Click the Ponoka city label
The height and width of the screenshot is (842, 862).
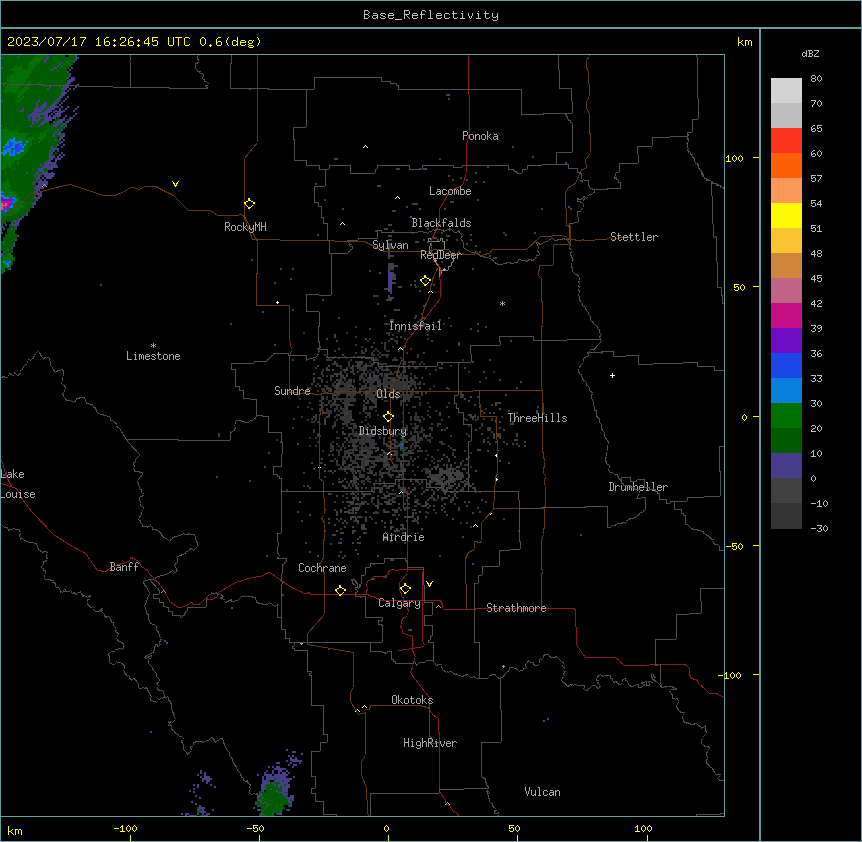pyautogui.click(x=480, y=136)
